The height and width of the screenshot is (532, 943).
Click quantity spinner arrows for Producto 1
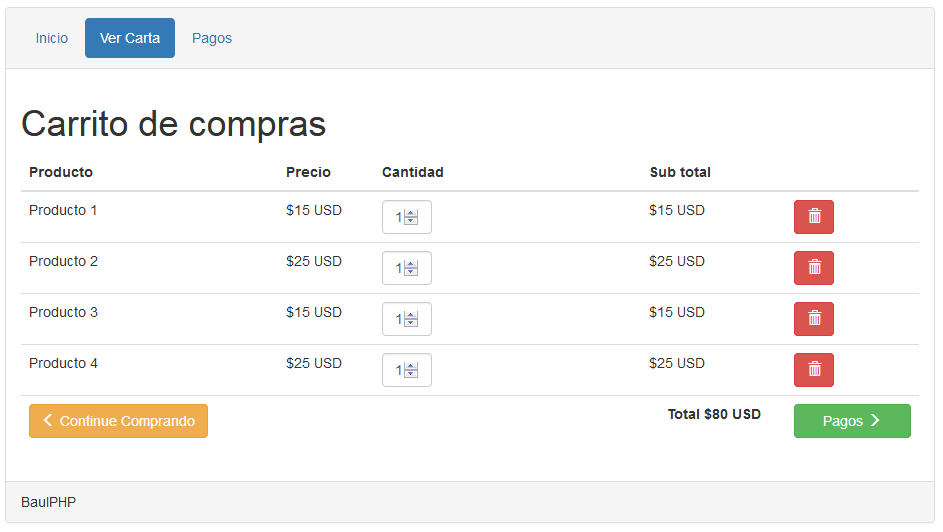tap(411, 217)
